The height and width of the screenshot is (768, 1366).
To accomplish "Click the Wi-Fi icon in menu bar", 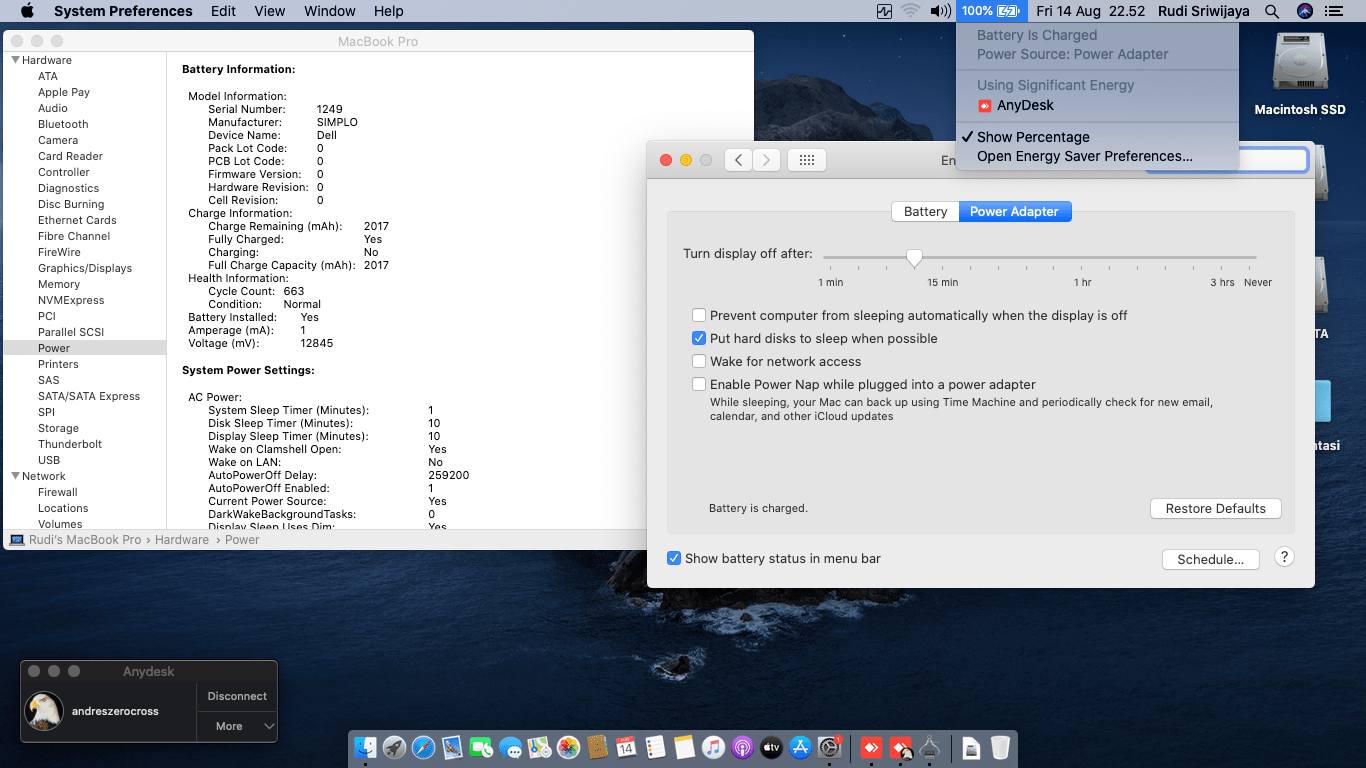I will click(x=910, y=11).
